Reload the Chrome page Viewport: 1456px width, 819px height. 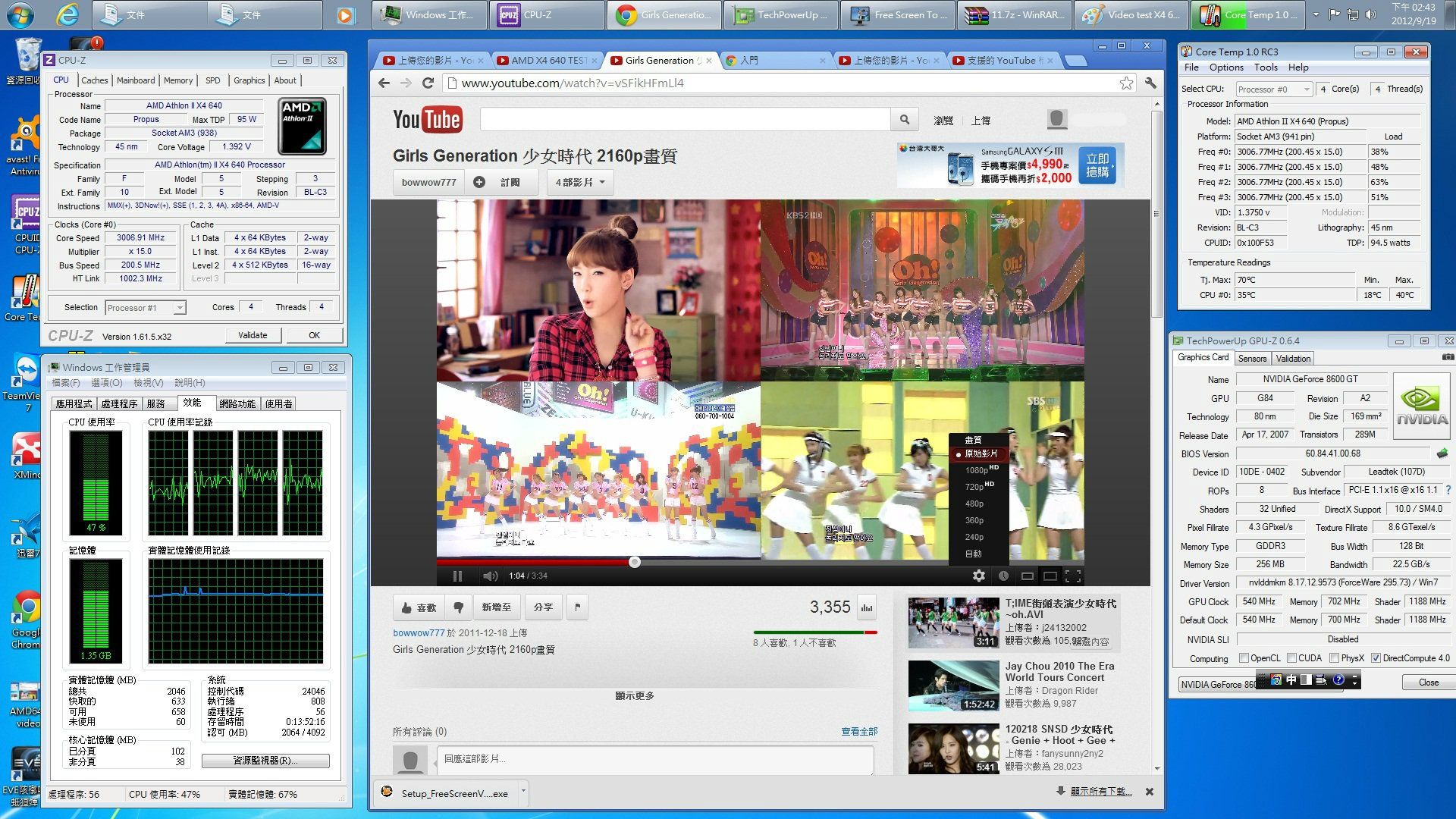[428, 83]
